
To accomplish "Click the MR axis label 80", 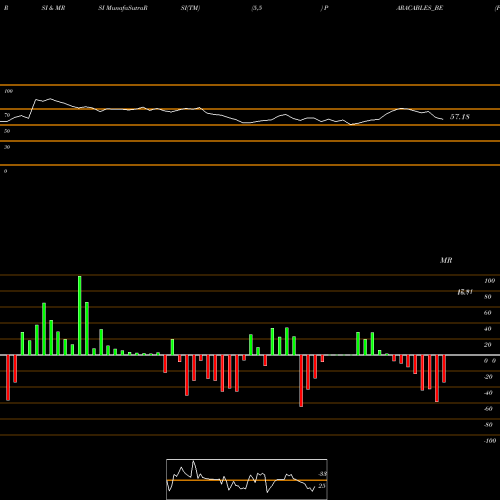I will [487, 297].
